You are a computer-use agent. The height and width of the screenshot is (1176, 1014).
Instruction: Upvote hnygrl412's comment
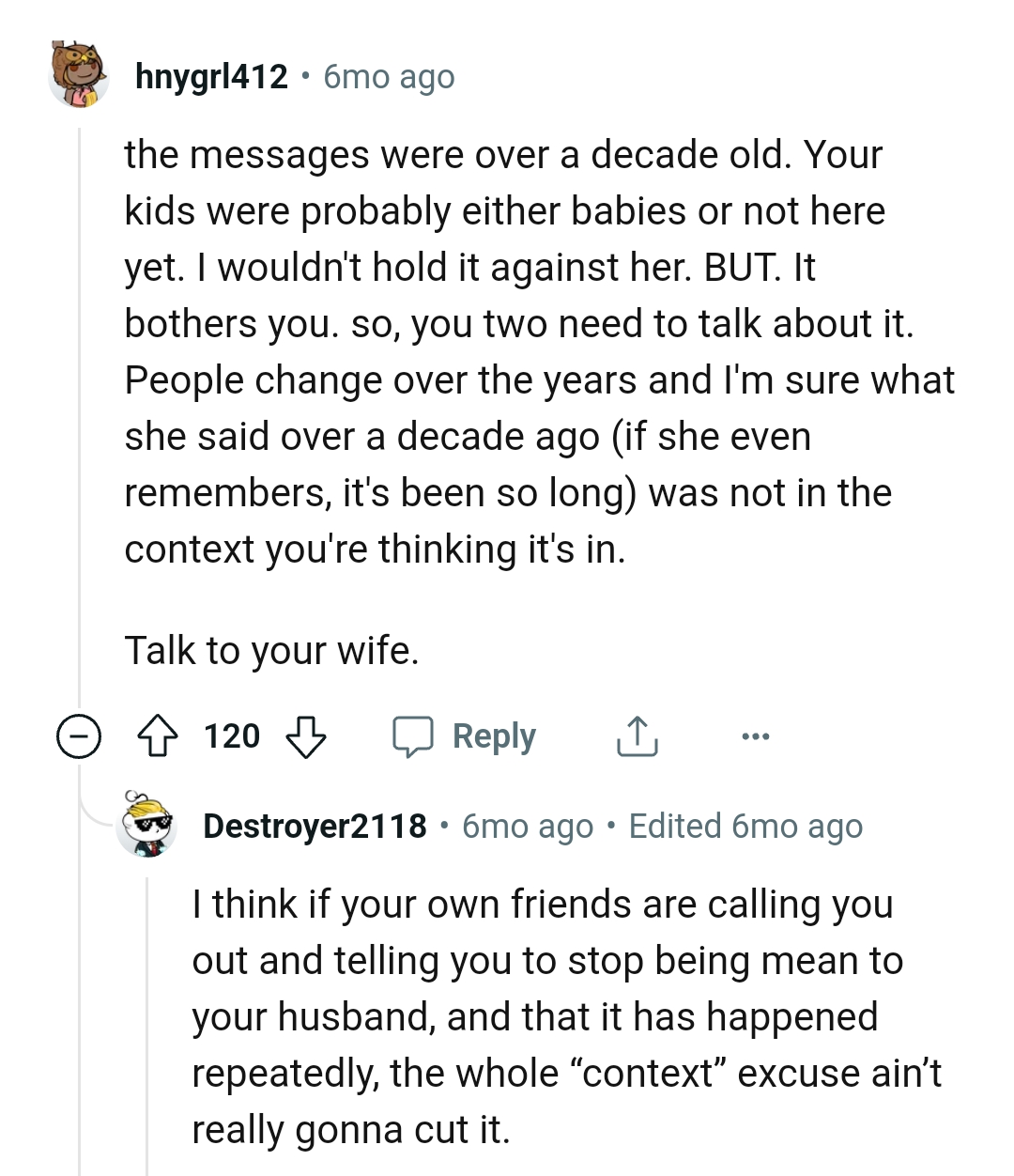coord(159,736)
